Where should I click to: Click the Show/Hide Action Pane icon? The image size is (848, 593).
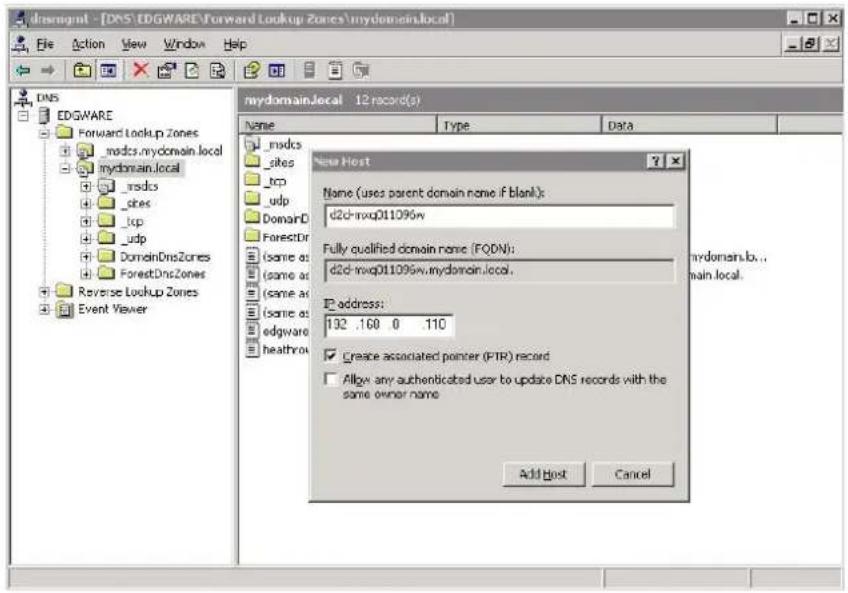coord(277,70)
